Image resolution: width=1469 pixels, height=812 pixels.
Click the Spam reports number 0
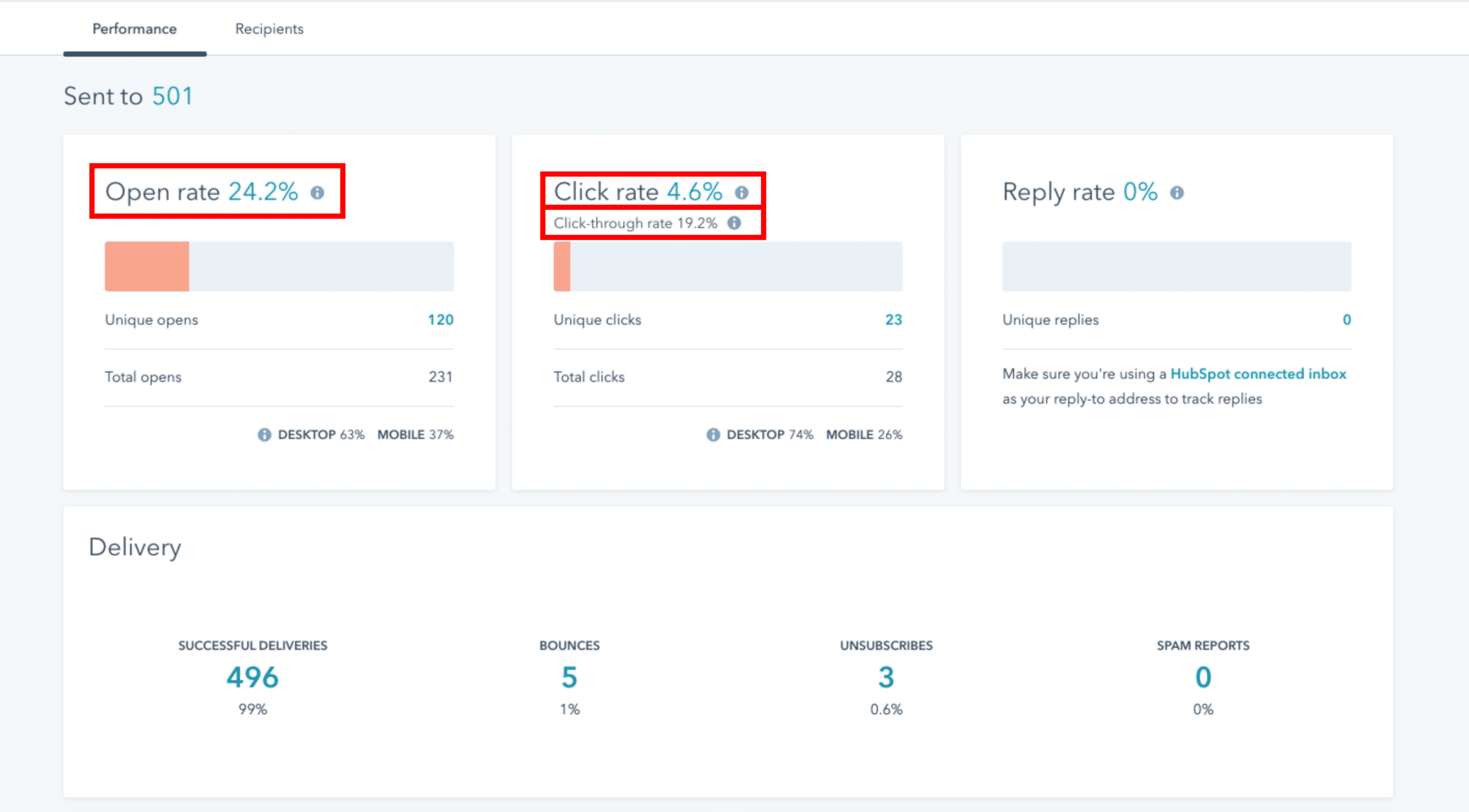pos(1203,677)
